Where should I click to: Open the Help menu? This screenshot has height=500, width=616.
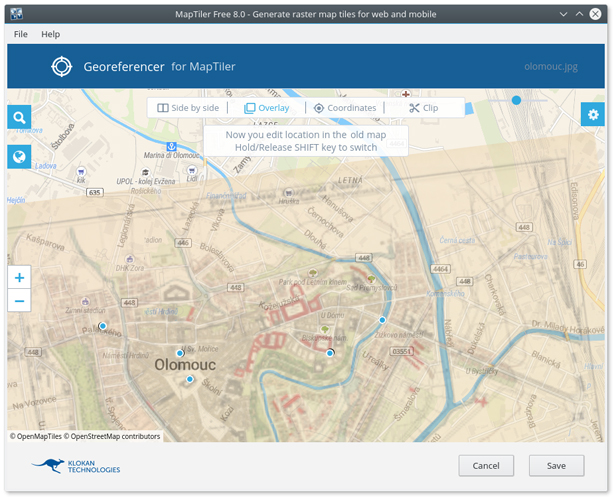click(x=50, y=34)
